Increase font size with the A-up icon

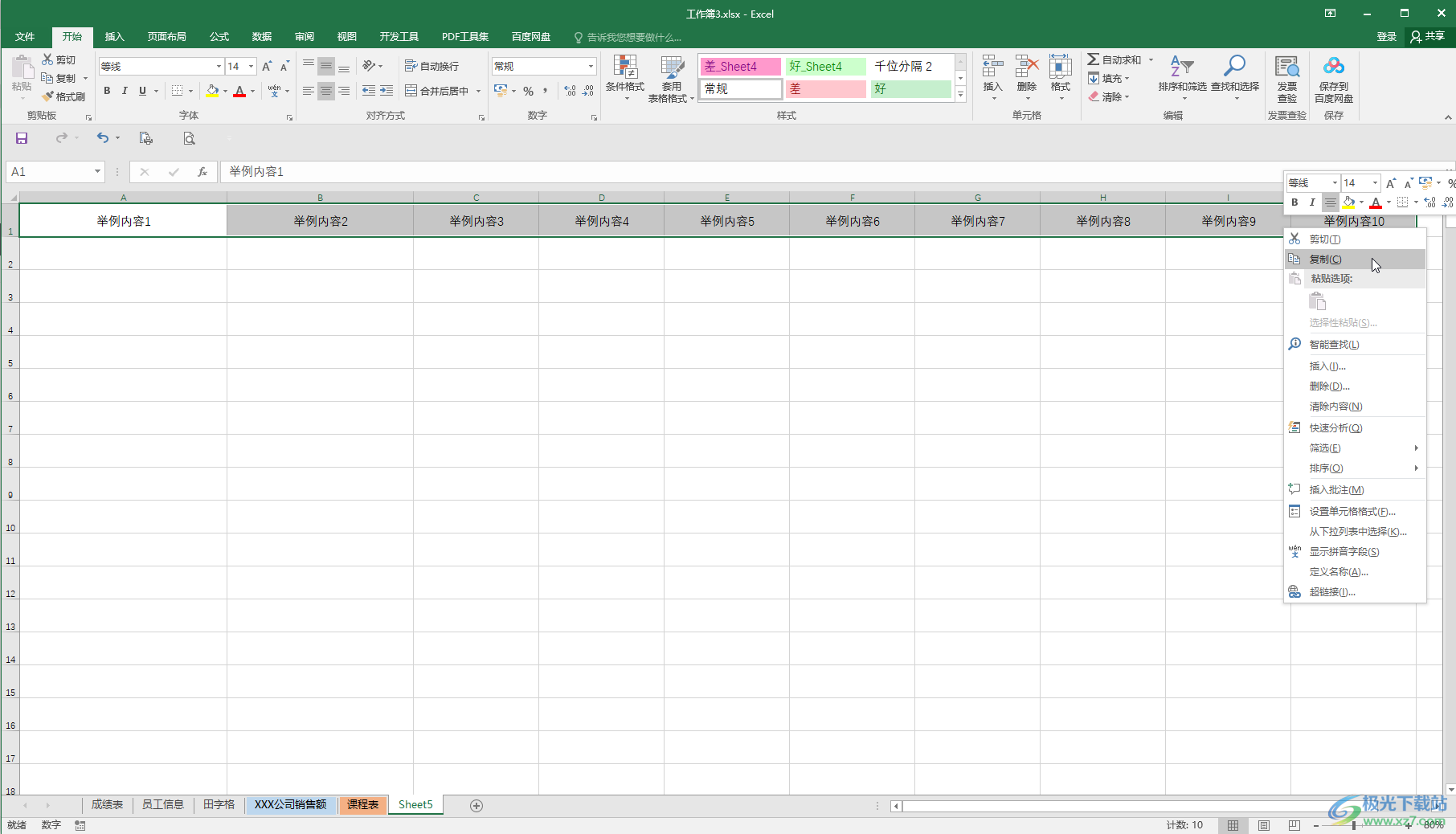(x=267, y=66)
